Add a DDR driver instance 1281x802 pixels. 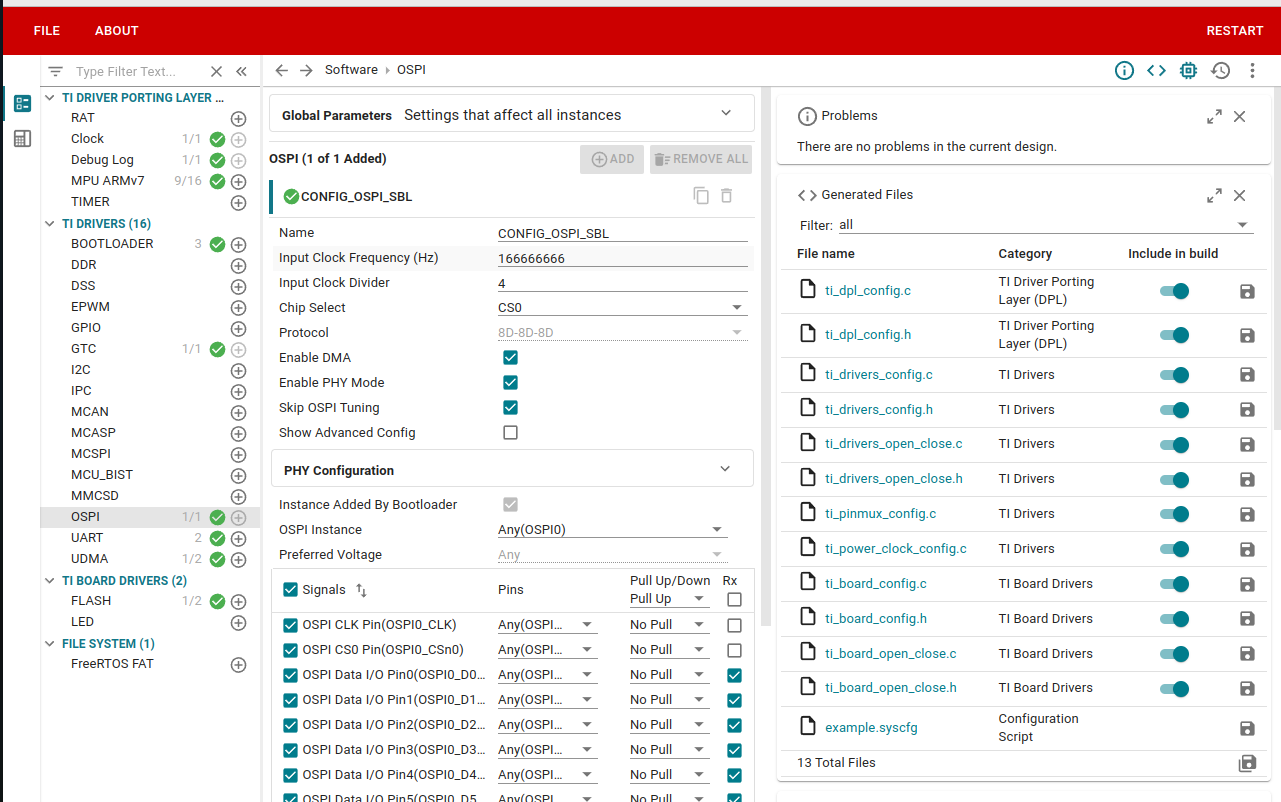click(238, 265)
